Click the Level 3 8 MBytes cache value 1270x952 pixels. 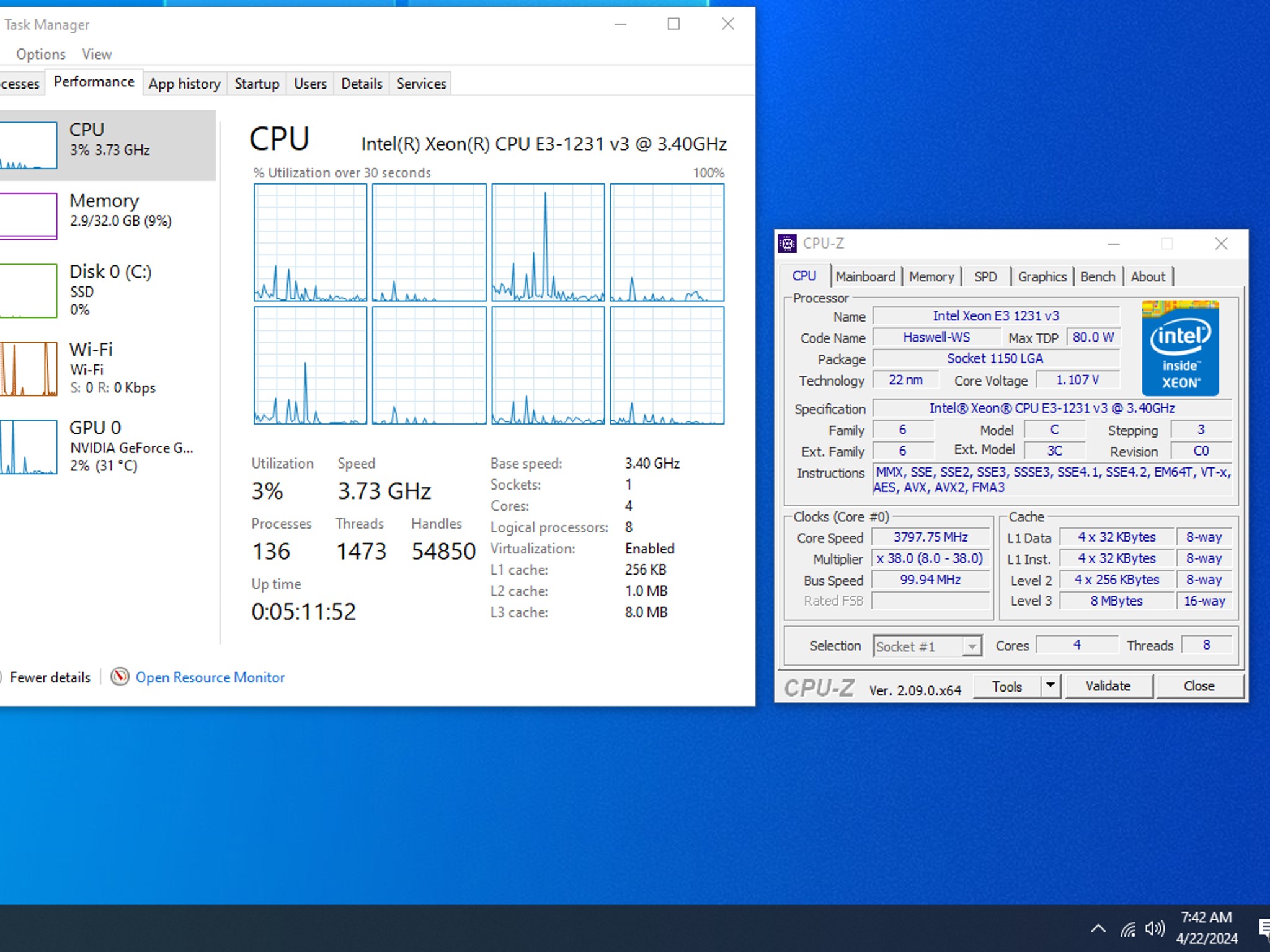1116,601
